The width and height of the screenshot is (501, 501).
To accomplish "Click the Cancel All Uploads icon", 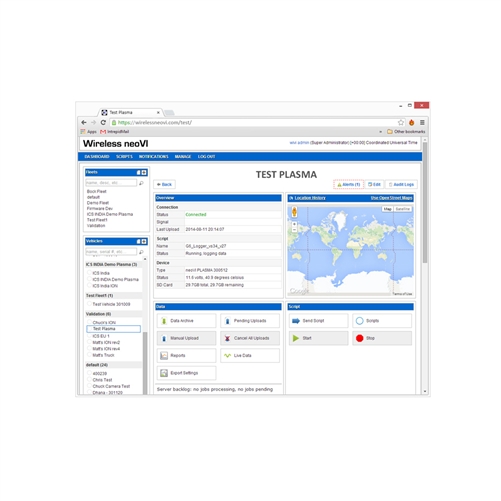I will point(227,338).
